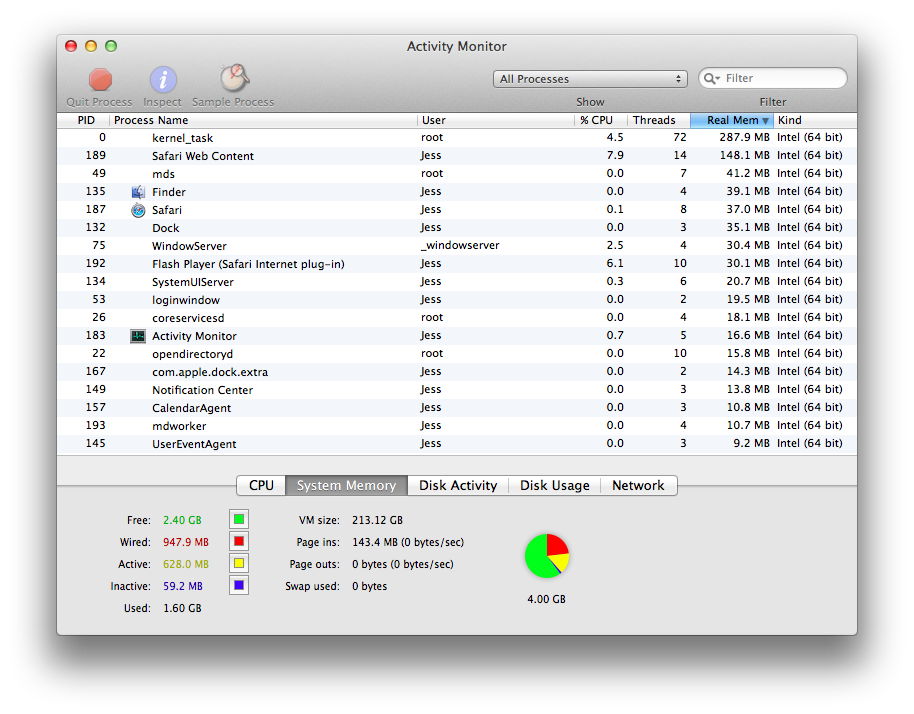Click the Used value 1.60 GB
Image resolution: width=914 pixels, height=714 pixels.
pyautogui.click(x=182, y=609)
